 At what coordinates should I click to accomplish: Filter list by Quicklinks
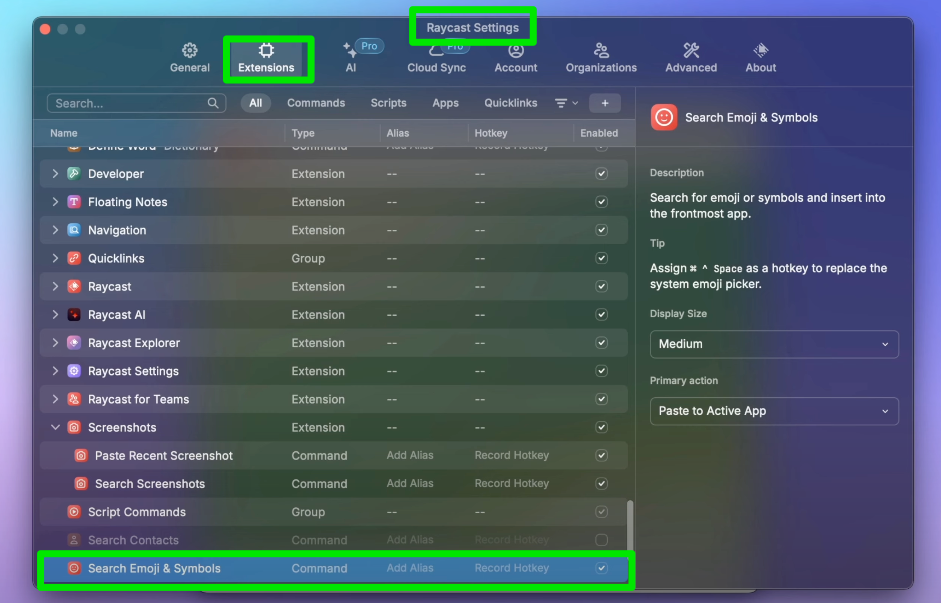click(x=511, y=103)
